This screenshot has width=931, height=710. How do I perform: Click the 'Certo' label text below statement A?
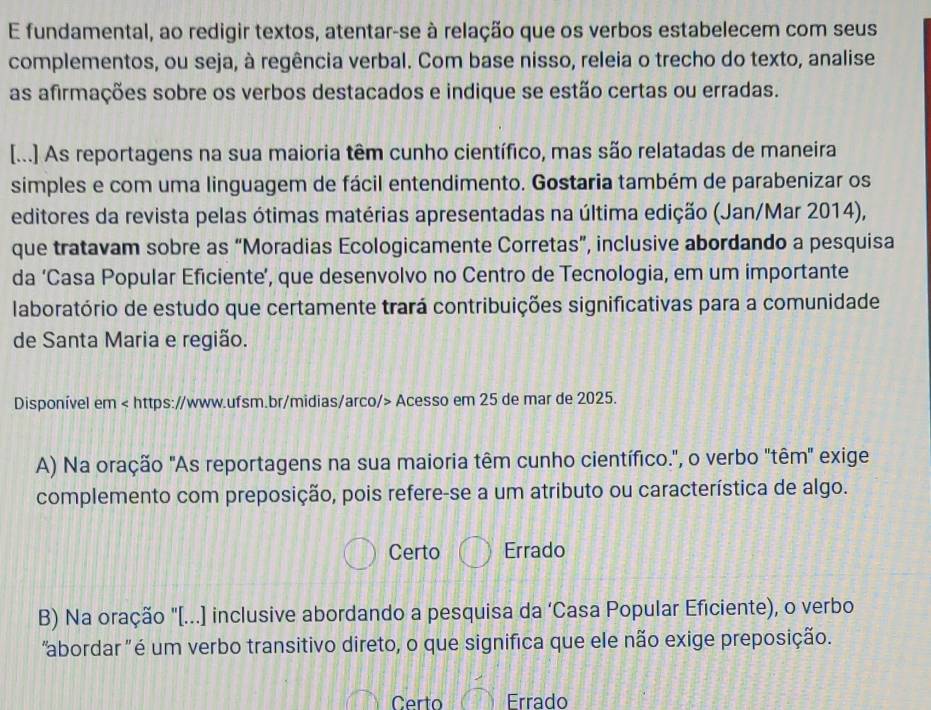(414, 552)
